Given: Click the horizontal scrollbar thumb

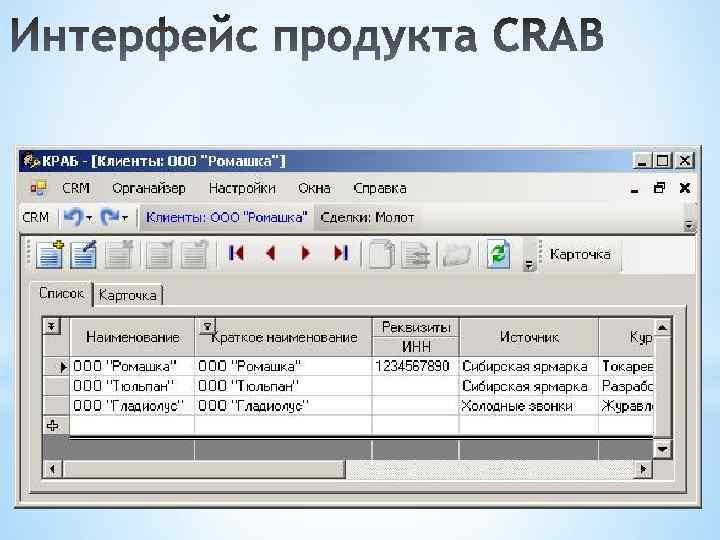Looking at the screenshot, I should pyautogui.click(x=203, y=469).
